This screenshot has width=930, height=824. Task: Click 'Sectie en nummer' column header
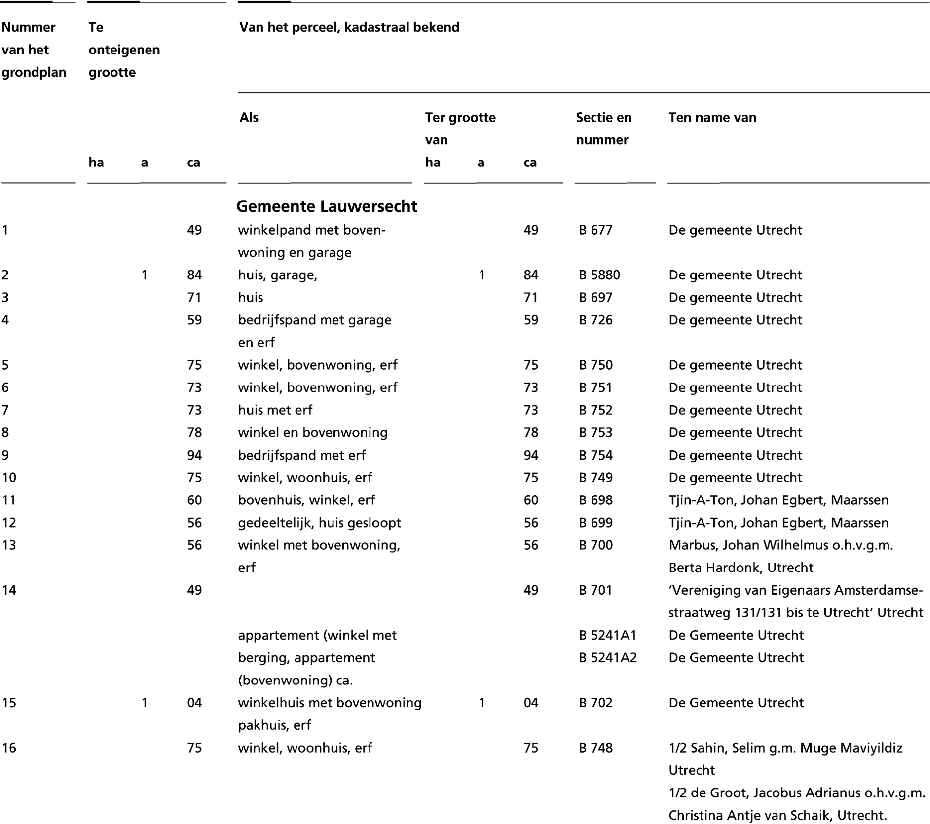[x=603, y=129]
